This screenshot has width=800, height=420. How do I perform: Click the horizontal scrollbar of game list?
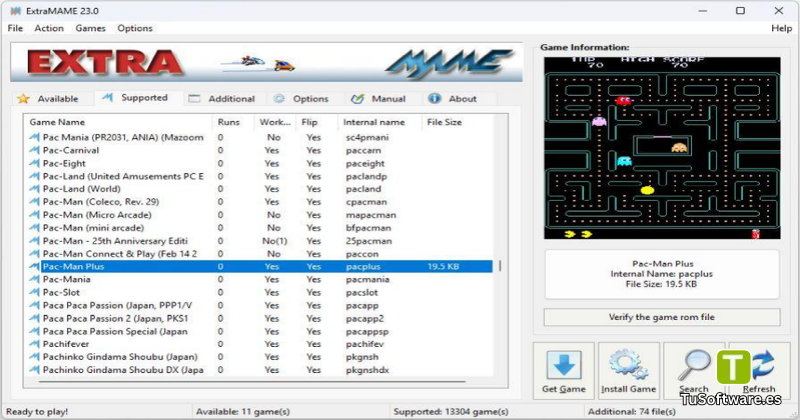[252, 381]
